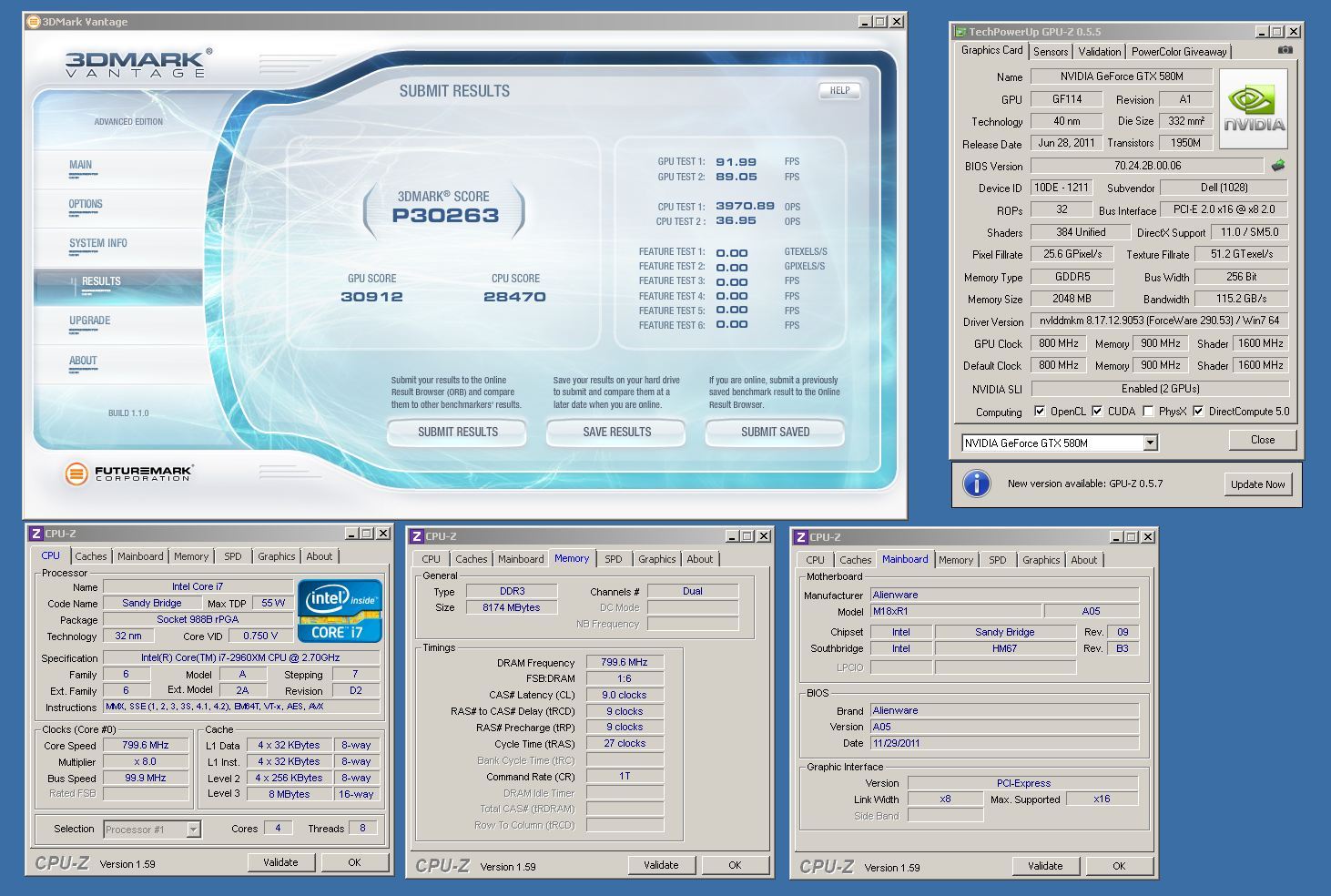The height and width of the screenshot is (896, 1331).
Task: Open Mainboard tab in CPU-Z CPU window
Action: [140, 556]
